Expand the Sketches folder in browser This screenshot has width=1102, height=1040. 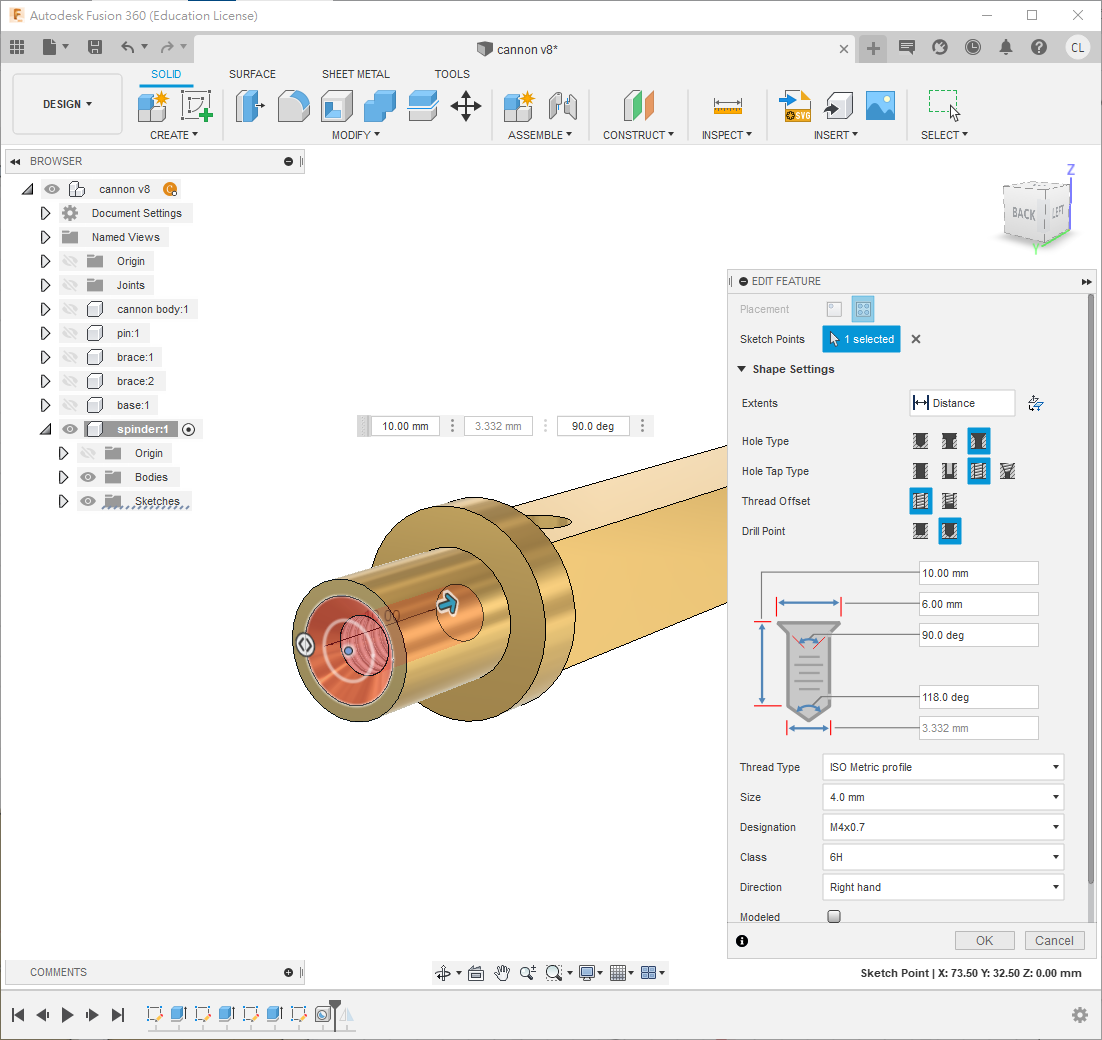pyautogui.click(x=63, y=501)
